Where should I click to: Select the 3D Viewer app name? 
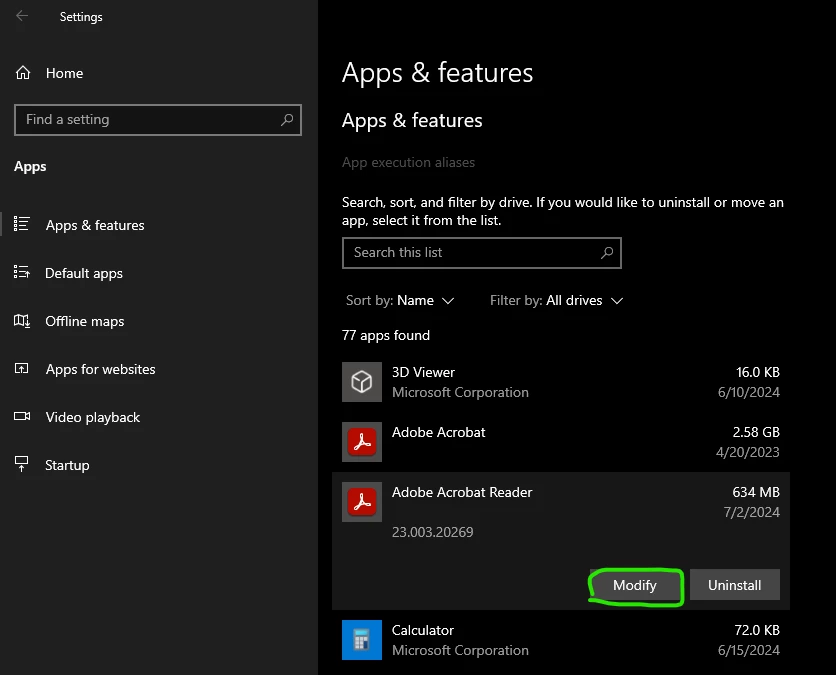(423, 372)
